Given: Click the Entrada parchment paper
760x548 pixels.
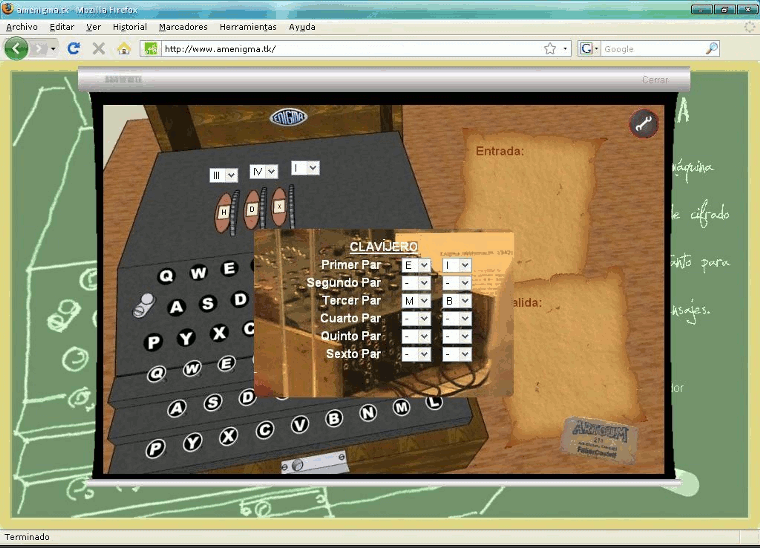Looking at the screenshot, I should 529,206.
